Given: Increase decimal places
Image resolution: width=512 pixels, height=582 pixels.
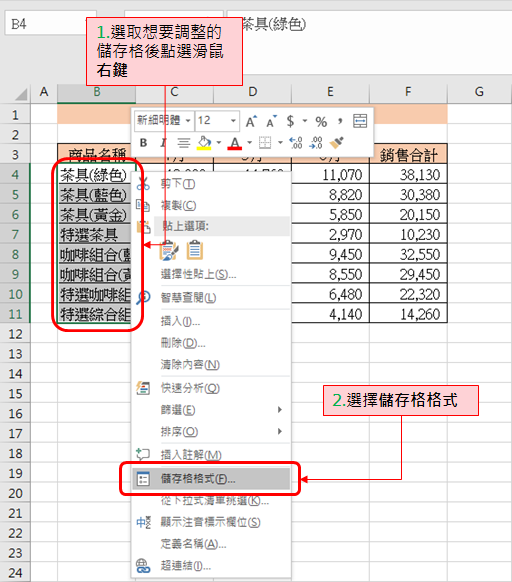Looking at the screenshot, I should 296,143.
